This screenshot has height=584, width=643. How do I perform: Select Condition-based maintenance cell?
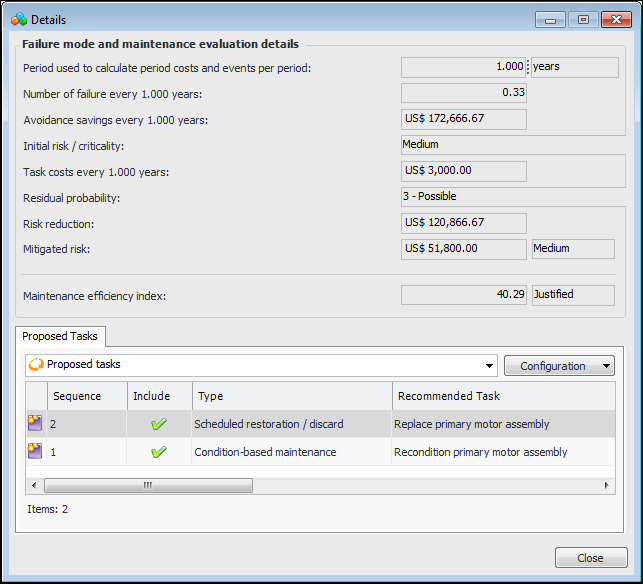[x=292, y=452]
